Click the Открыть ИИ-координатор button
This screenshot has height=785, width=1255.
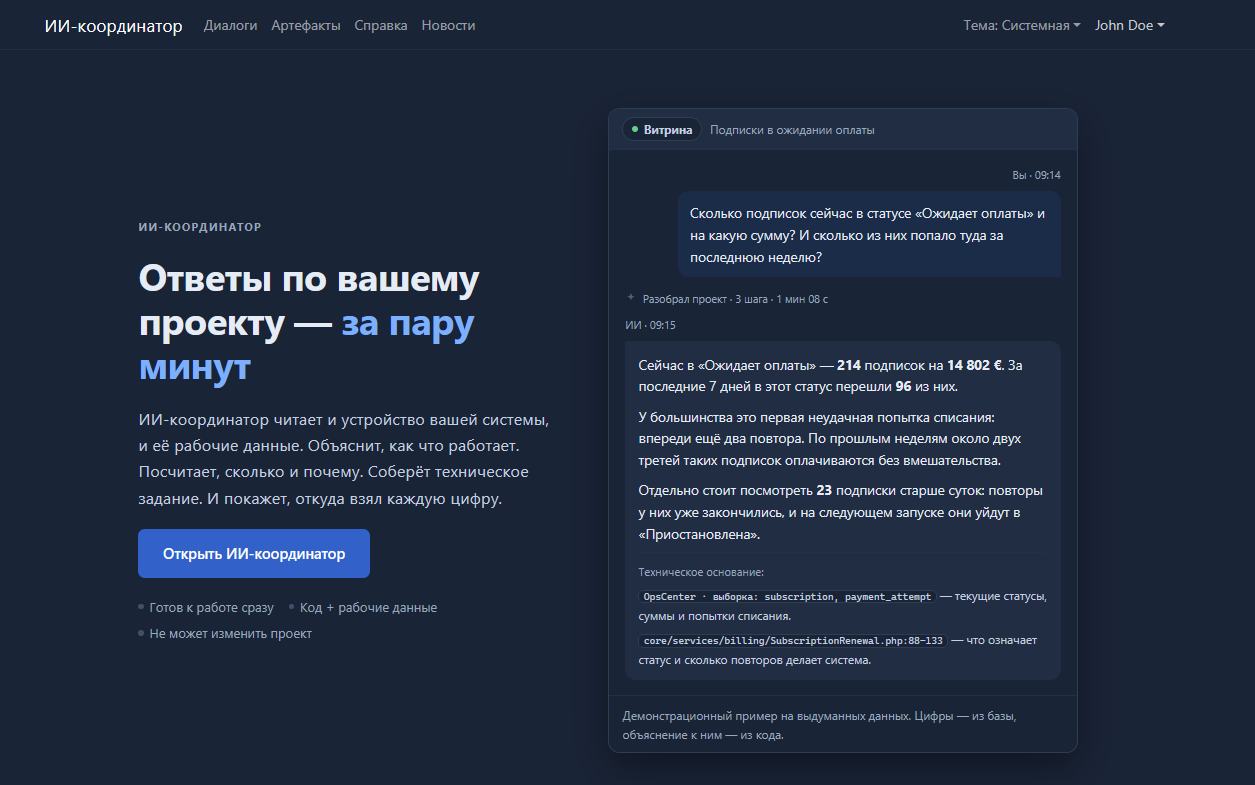coord(254,553)
